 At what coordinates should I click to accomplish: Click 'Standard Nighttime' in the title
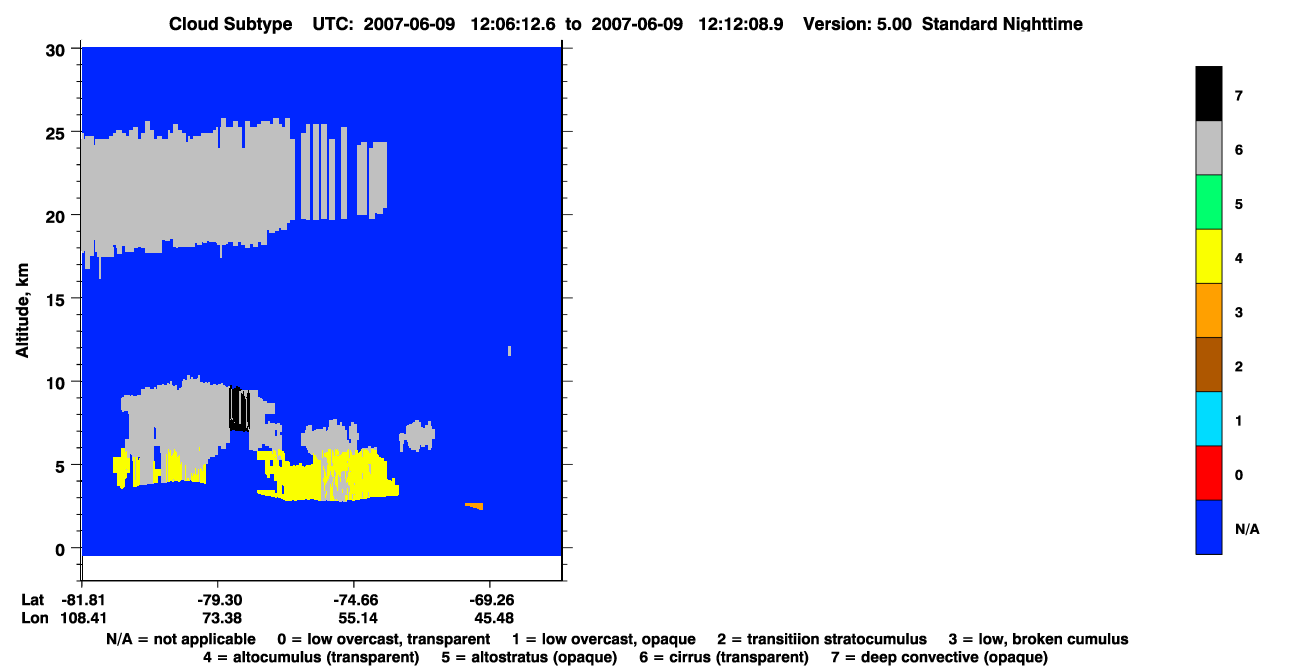1003,23
